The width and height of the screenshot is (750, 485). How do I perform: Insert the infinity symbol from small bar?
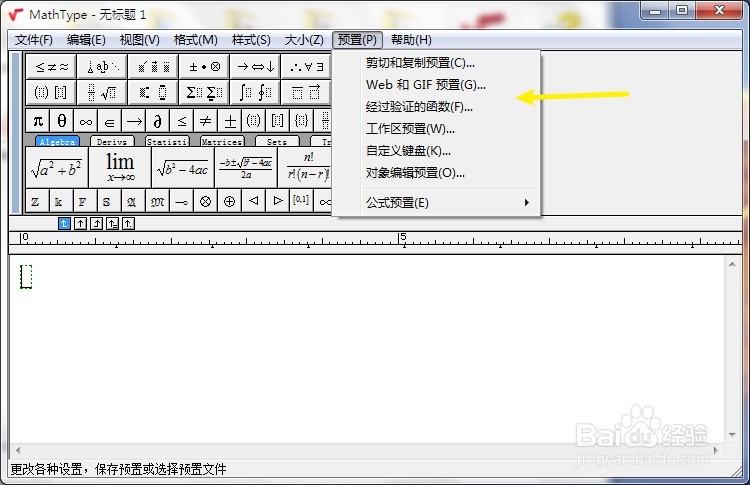point(86,121)
